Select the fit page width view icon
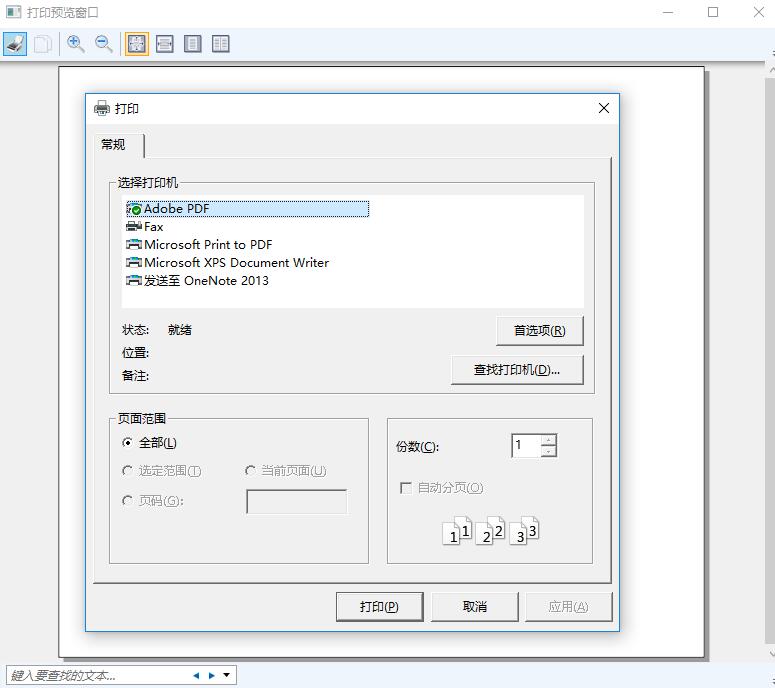Viewport: 775px width, 688px height. pos(165,44)
